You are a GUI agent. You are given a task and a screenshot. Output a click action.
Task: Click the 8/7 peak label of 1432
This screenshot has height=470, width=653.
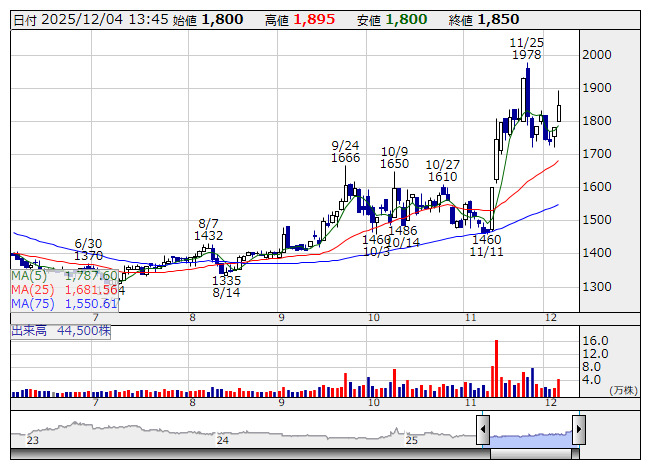(210, 229)
